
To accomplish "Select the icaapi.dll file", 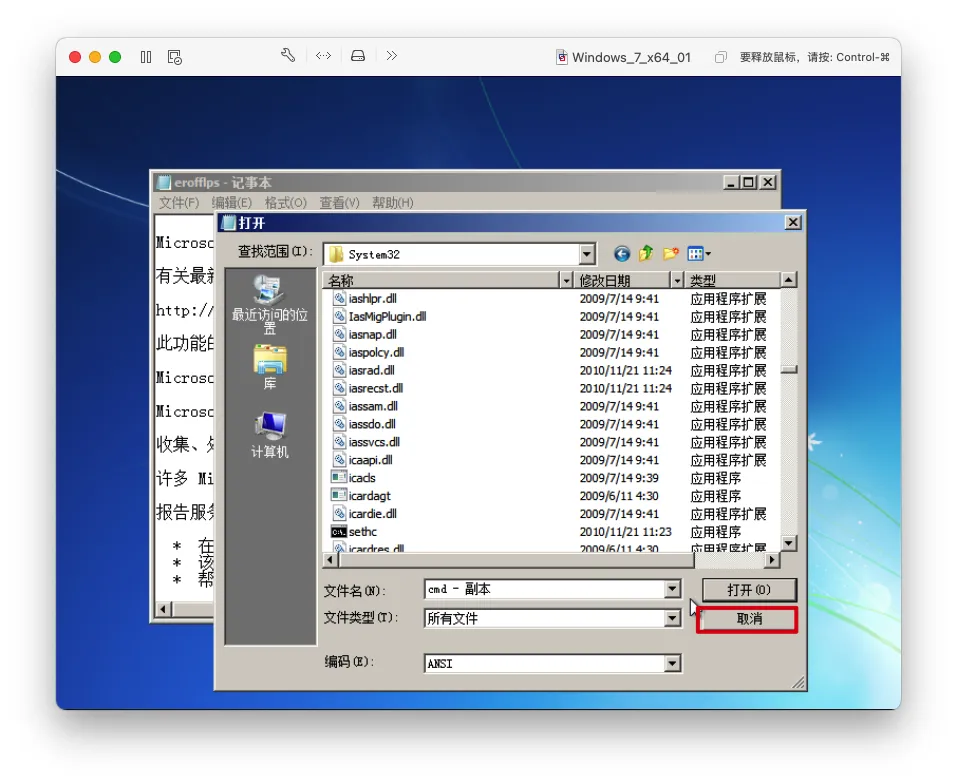I will click(x=370, y=459).
